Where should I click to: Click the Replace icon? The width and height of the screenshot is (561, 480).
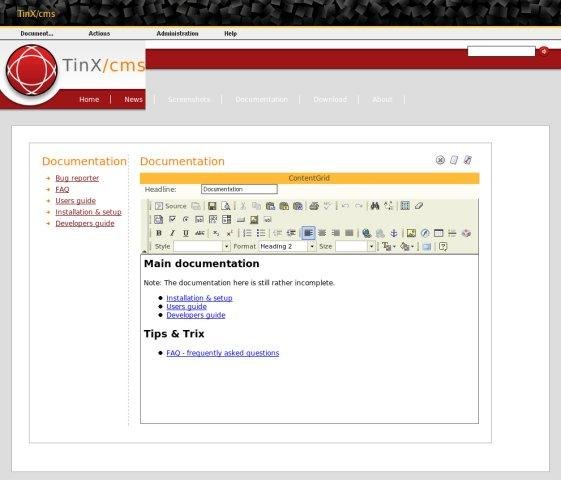point(389,206)
